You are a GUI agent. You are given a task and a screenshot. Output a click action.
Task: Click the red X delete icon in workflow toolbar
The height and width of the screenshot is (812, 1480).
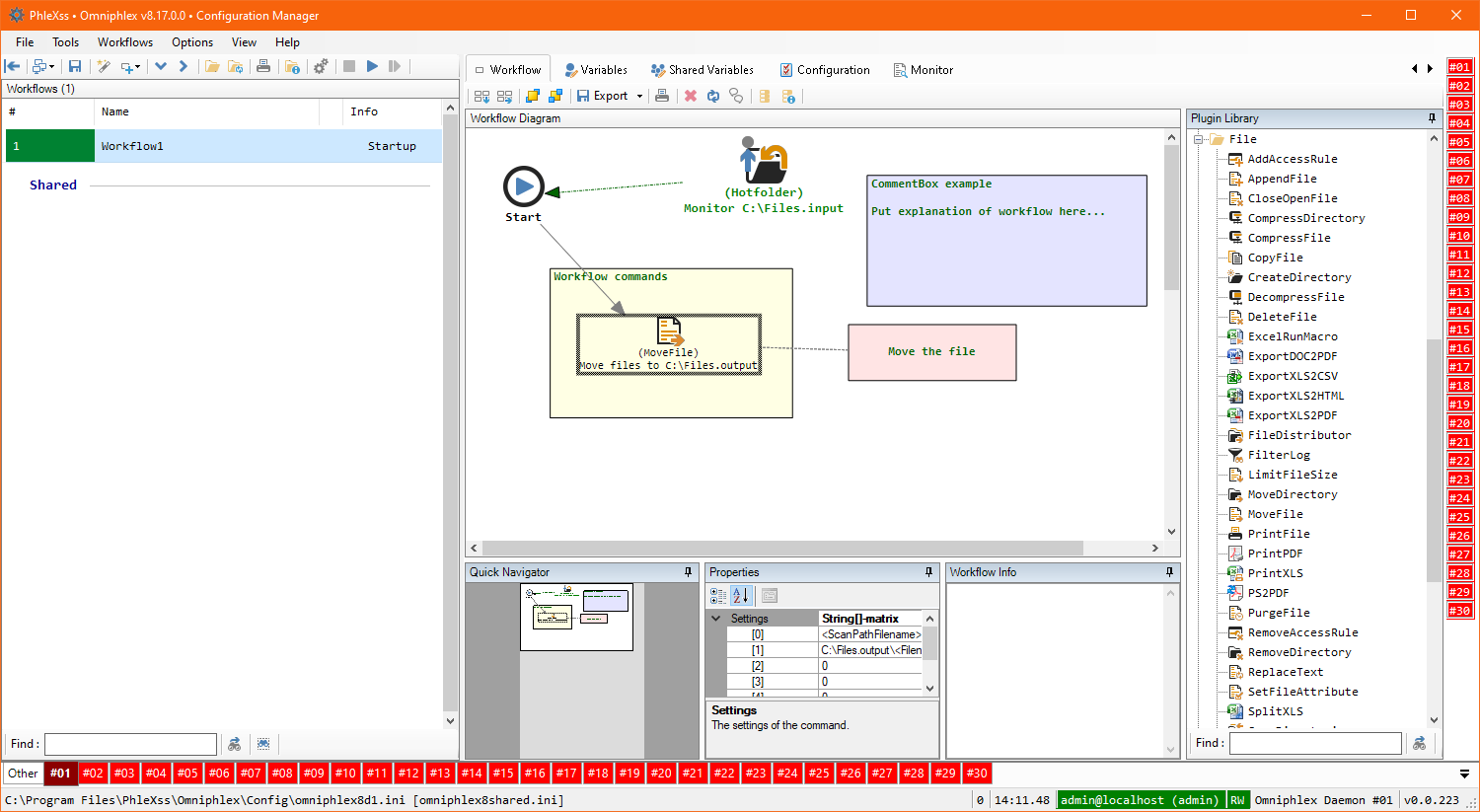point(691,96)
